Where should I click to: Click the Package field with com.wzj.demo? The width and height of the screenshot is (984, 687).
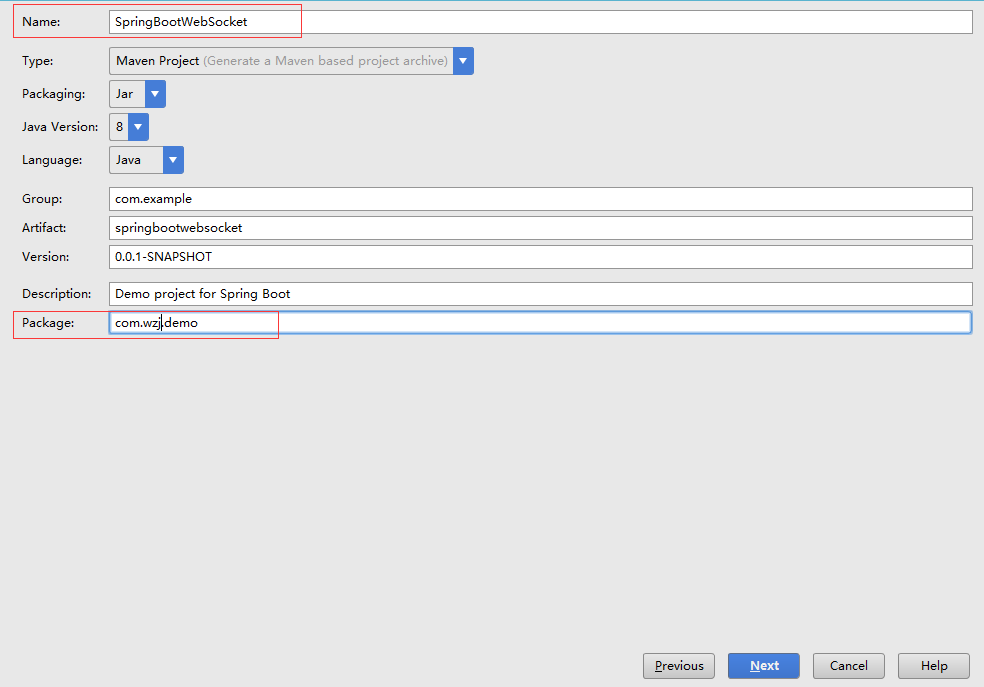pos(540,322)
